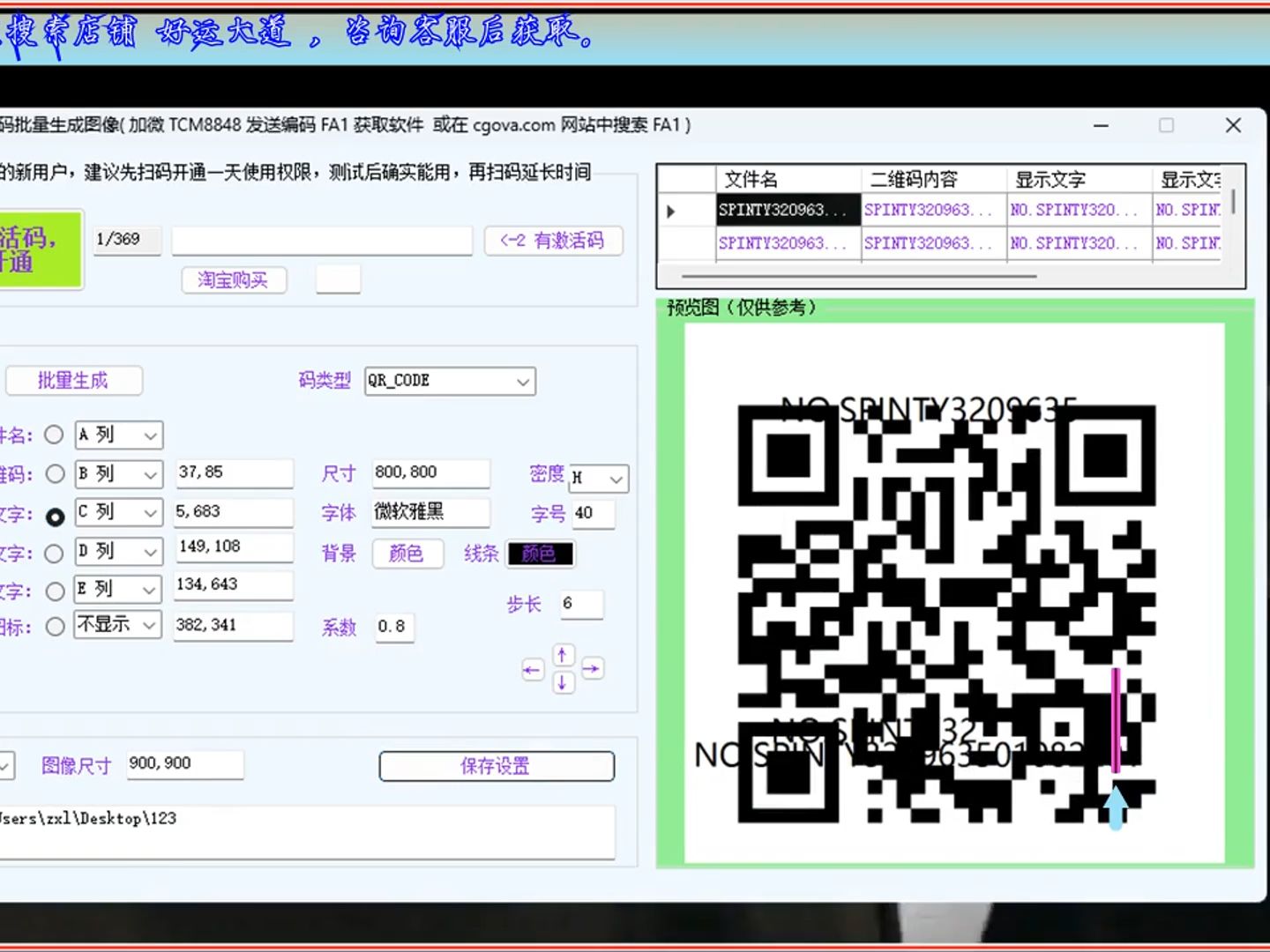Image resolution: width=1270 pixels, height=952 pixels.
Task: Click the 系数 0.8 field
Action: pos(393,627)
